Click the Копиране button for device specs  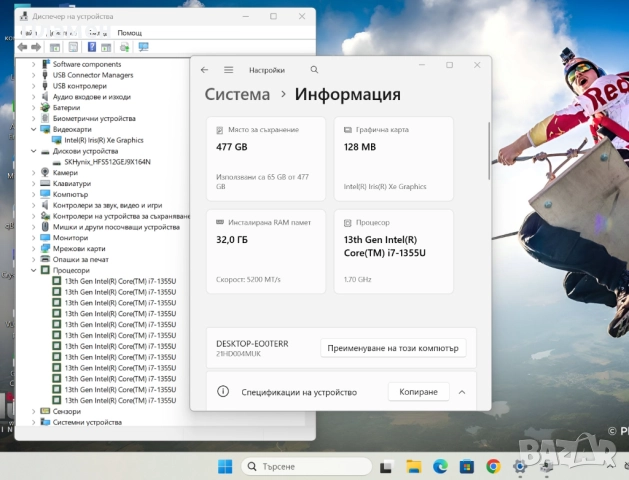[x=418, y=392]
